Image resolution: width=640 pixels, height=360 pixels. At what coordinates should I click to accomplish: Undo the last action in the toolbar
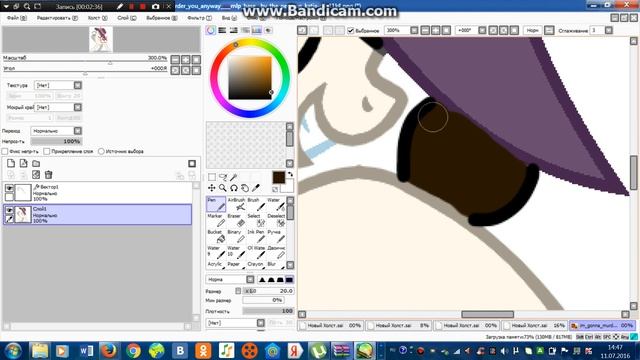coord(302,31)
